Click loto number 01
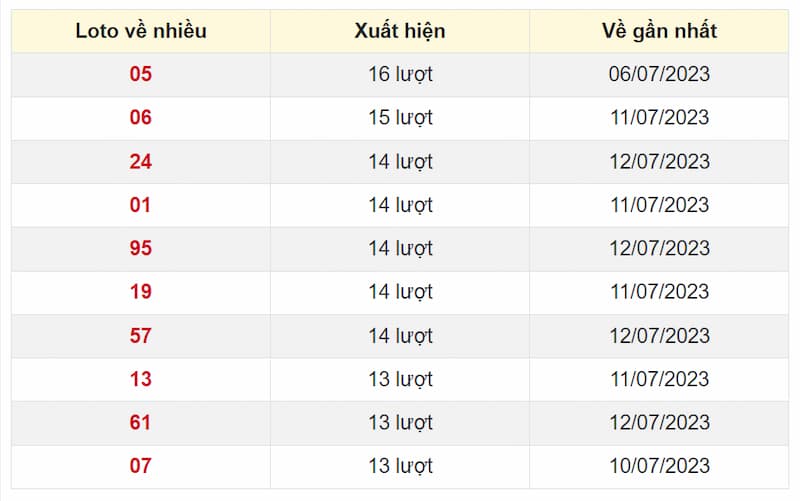This screenshot has width=800, height=501. (x=141, y=205)
